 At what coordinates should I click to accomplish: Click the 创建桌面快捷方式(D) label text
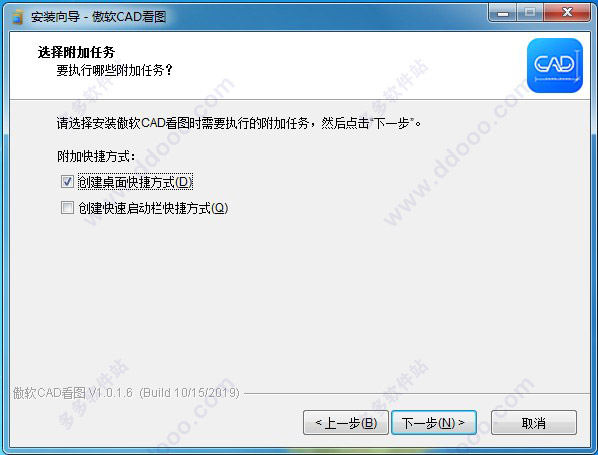[x=135, y=182]
